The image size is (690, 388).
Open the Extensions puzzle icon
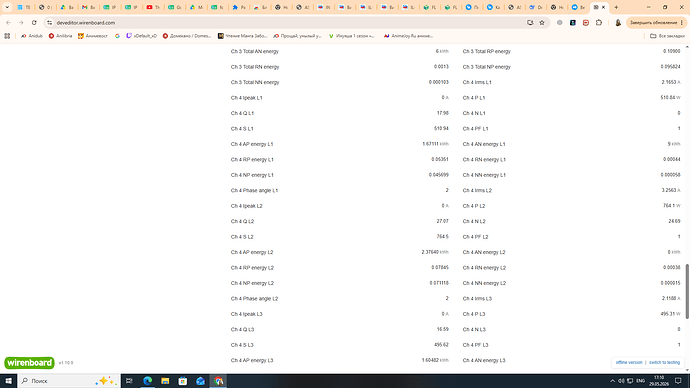(x=599, y=22)
